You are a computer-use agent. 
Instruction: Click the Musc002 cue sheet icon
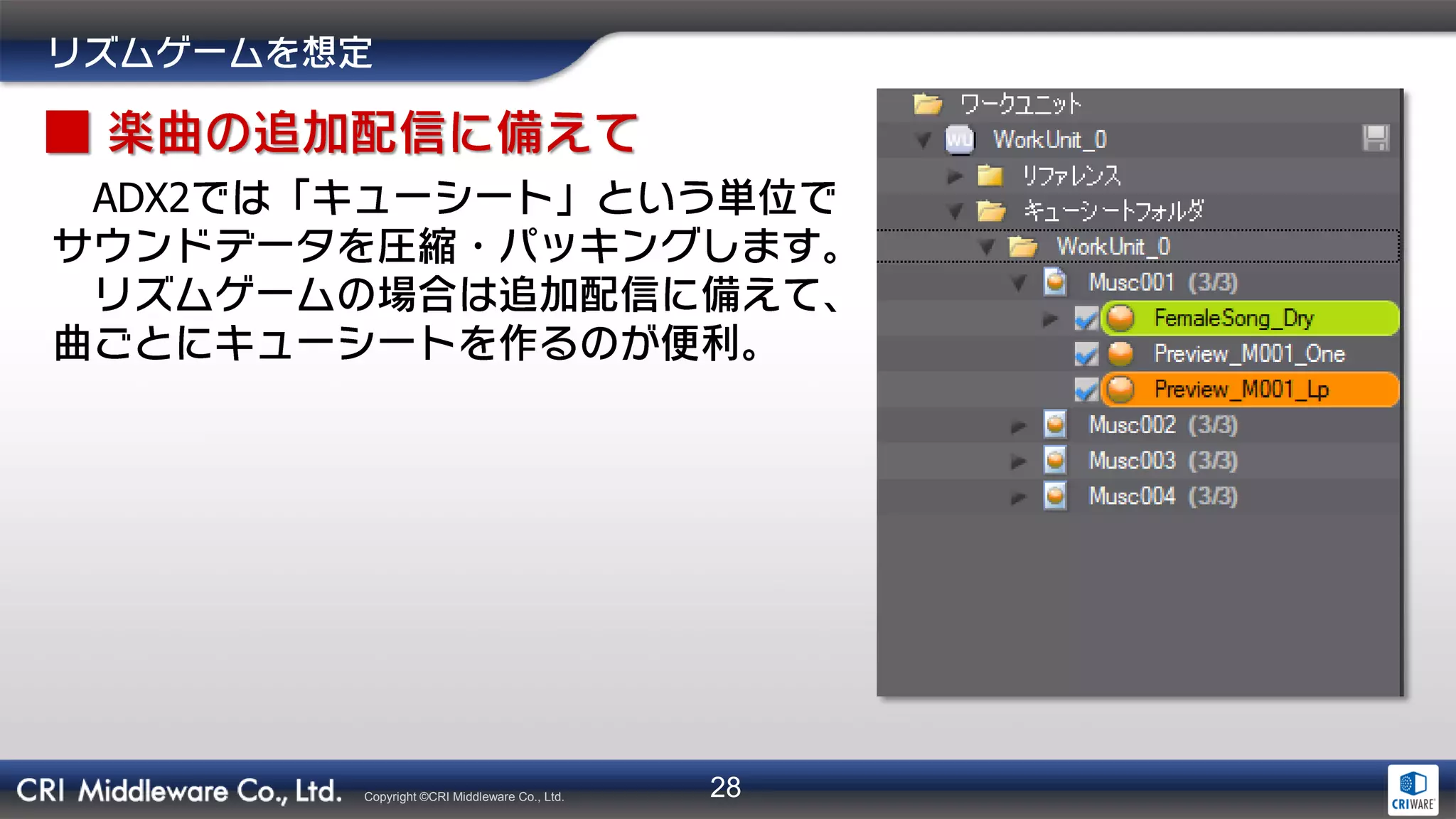coord(1055,424)
